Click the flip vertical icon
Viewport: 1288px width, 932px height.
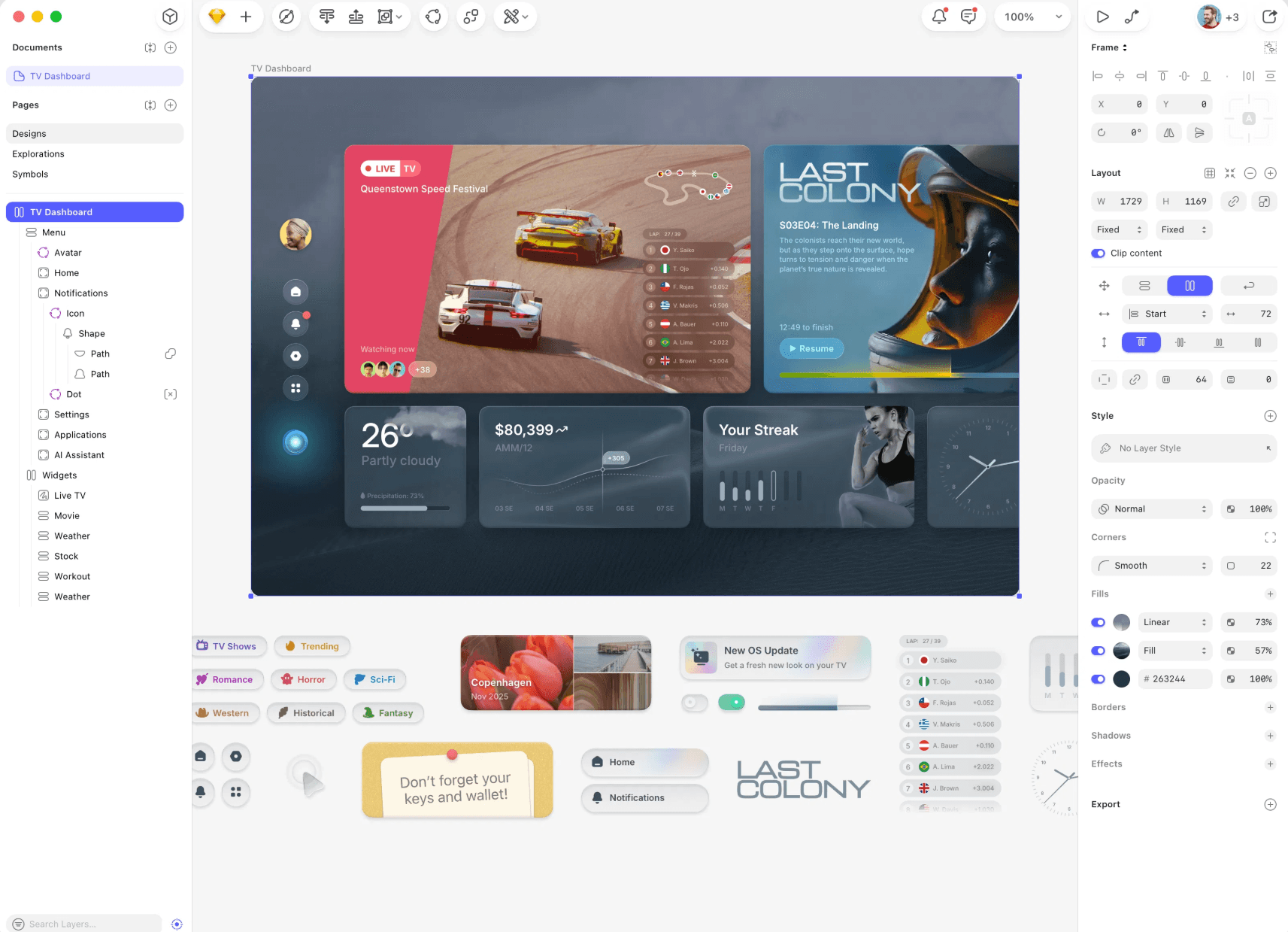pyautogui.click(x=1199, y=132)
